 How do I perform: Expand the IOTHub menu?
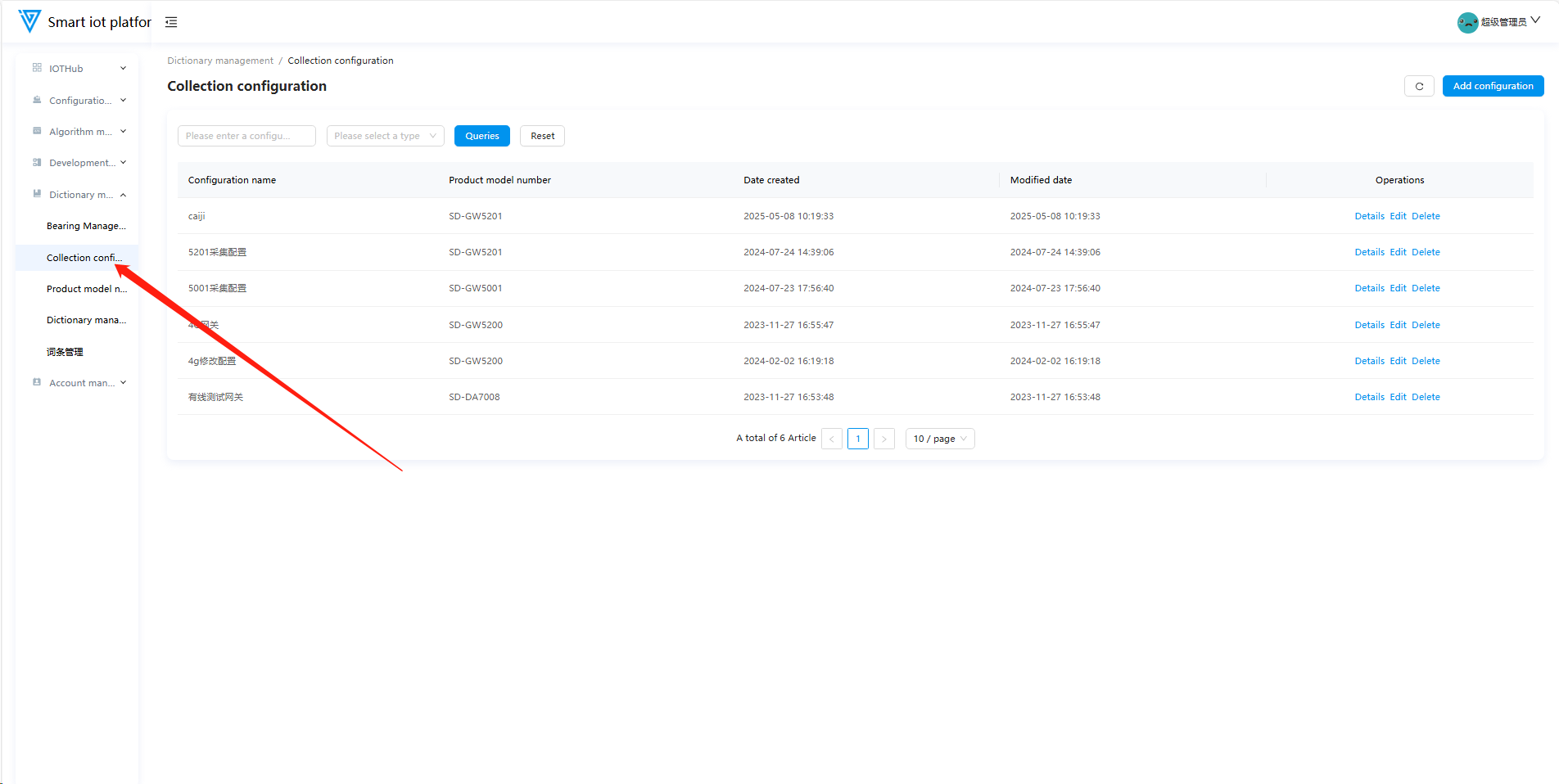click(x=123, y=69)
